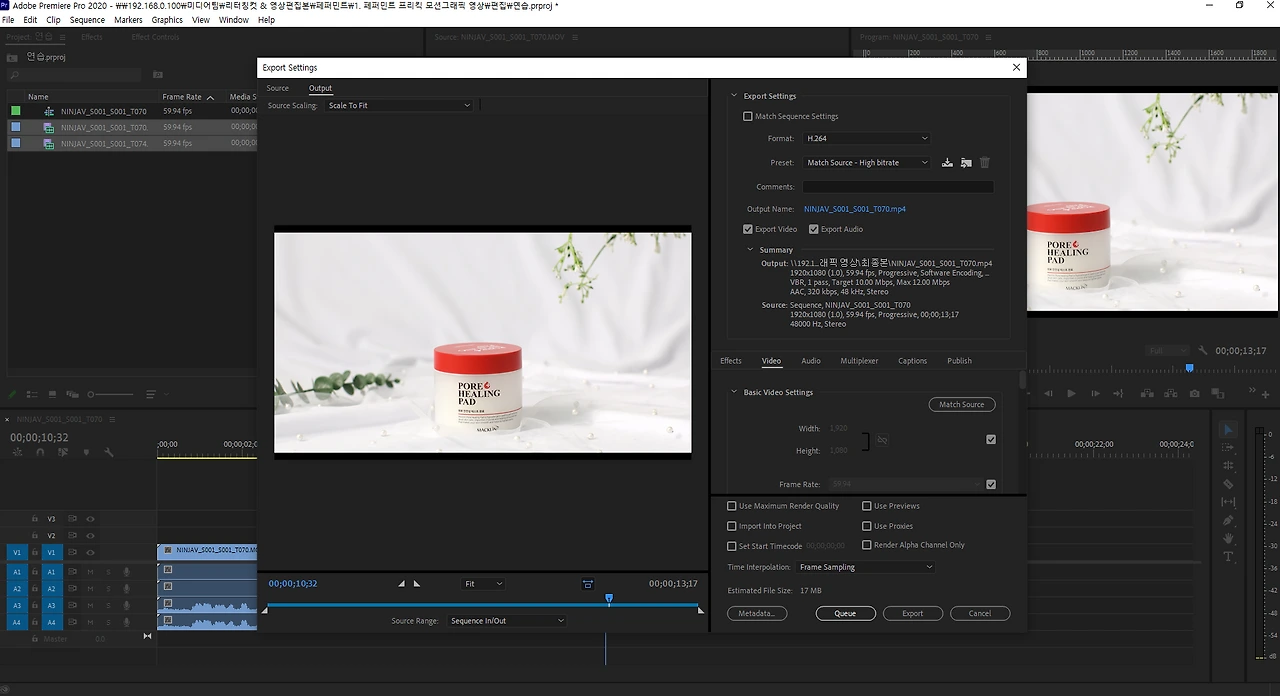
Task: Collapse the Summary section
Action: (x=750, y=250)
